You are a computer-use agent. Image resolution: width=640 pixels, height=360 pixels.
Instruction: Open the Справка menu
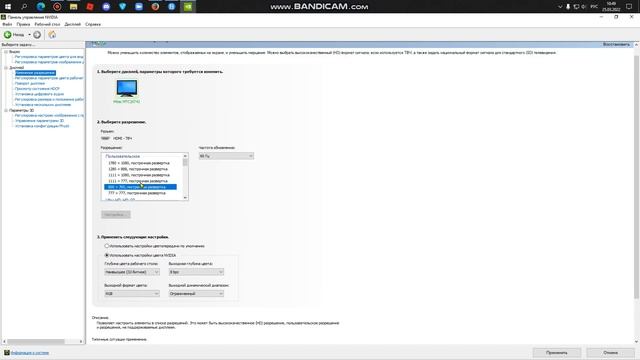point(93,24)
